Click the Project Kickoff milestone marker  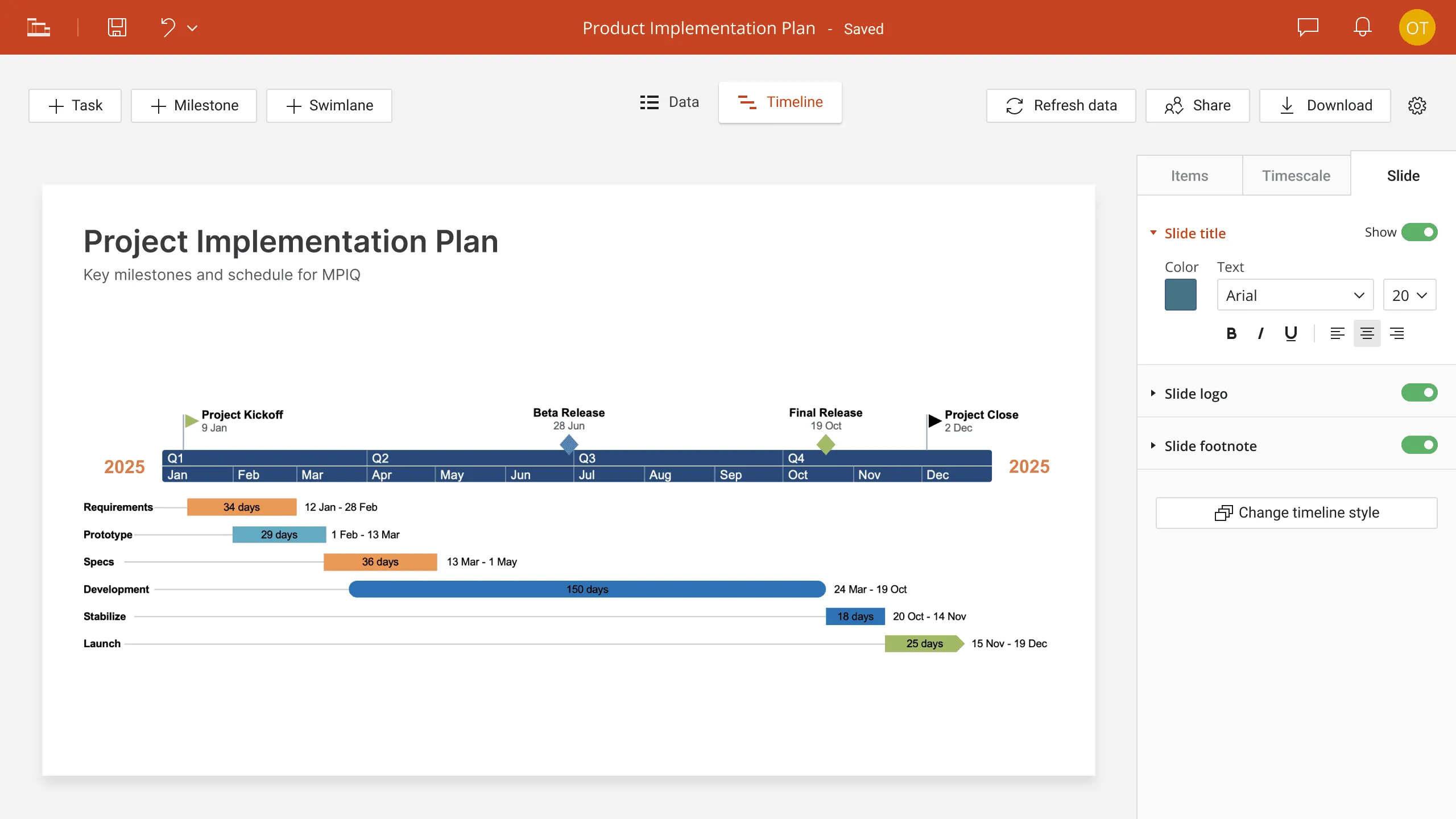pyautogui.click(x=189, y=418)
